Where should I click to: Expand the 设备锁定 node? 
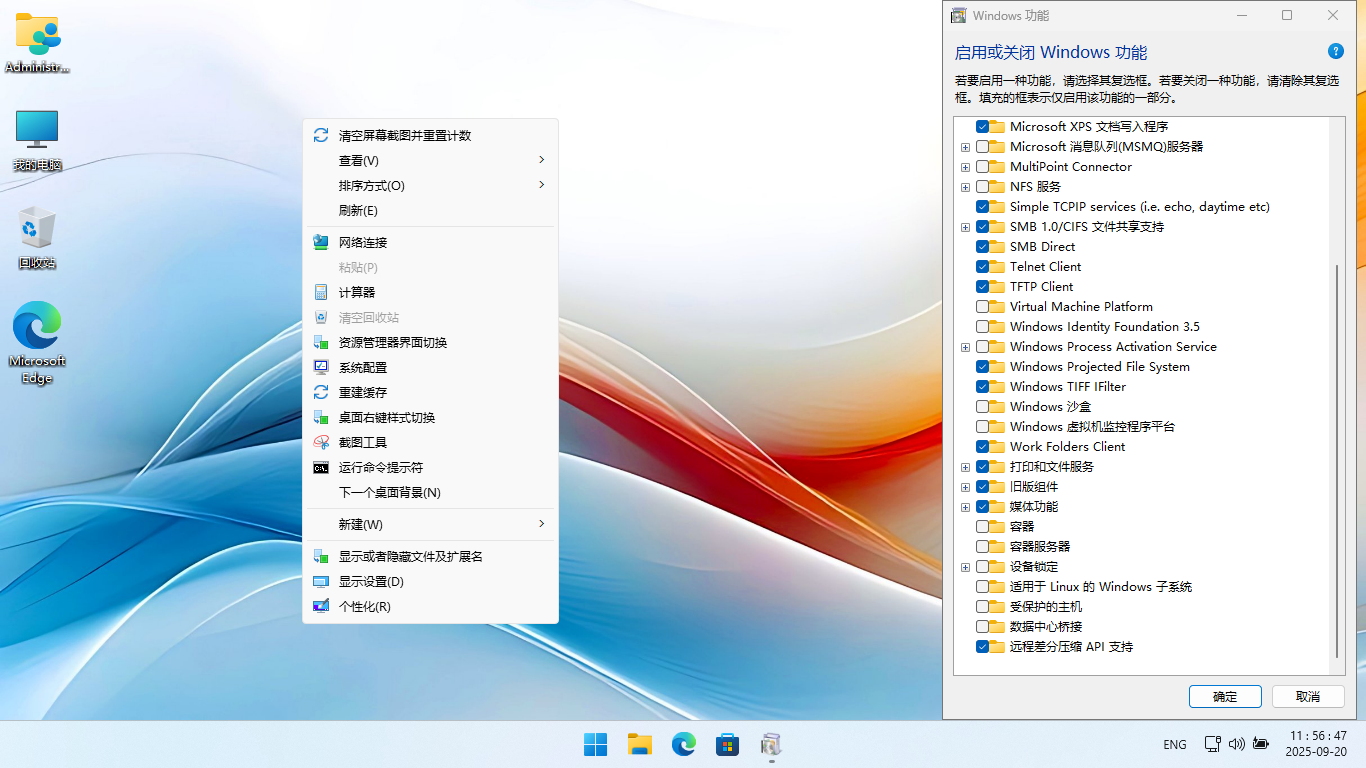(x=965, y=567)
